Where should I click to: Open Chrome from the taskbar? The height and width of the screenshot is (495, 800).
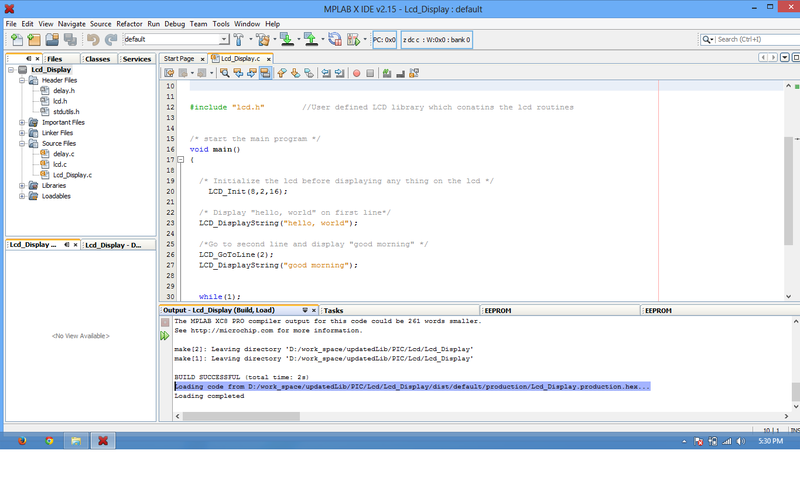pyautogui.click(x=49, y=441)
